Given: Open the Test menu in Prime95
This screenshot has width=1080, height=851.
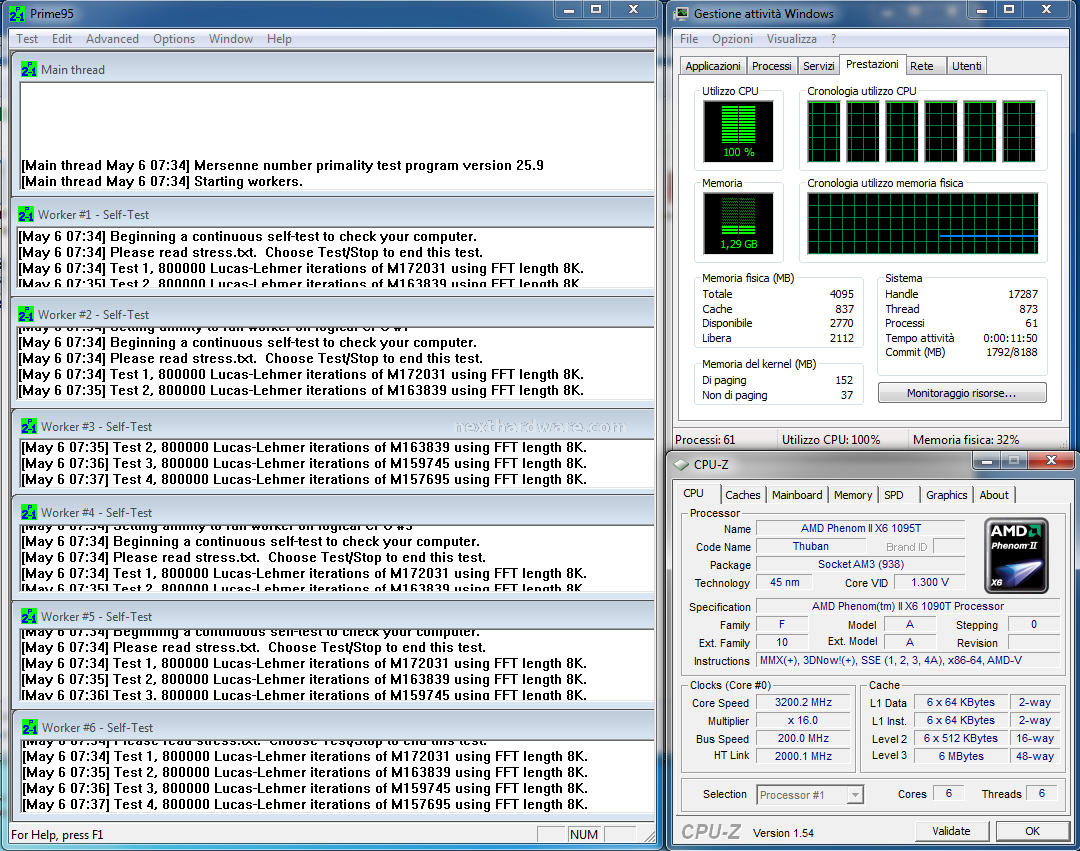Looking at the screenshot, I should [x=27, y=39].
